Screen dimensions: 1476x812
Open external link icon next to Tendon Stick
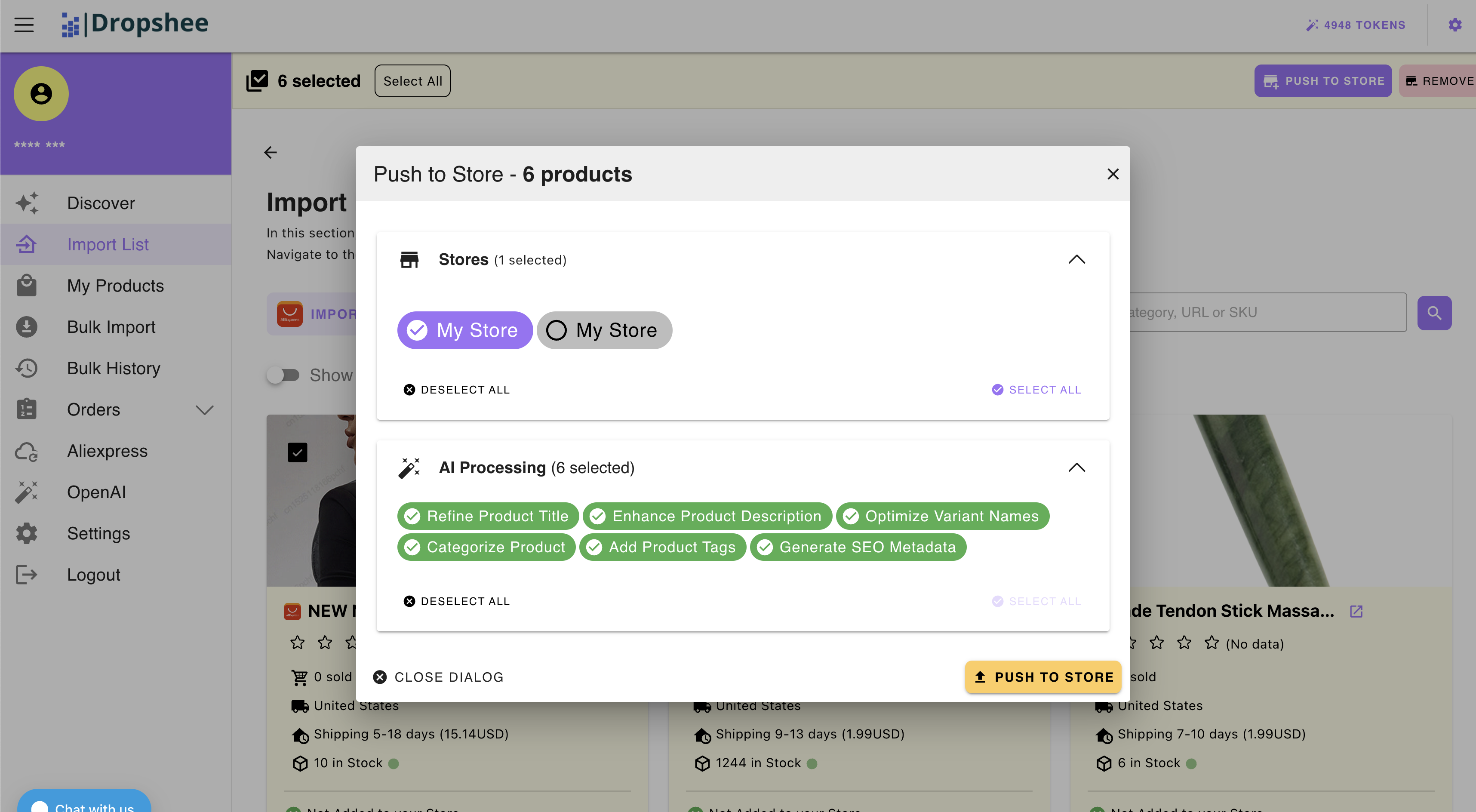pos(1356,612)
